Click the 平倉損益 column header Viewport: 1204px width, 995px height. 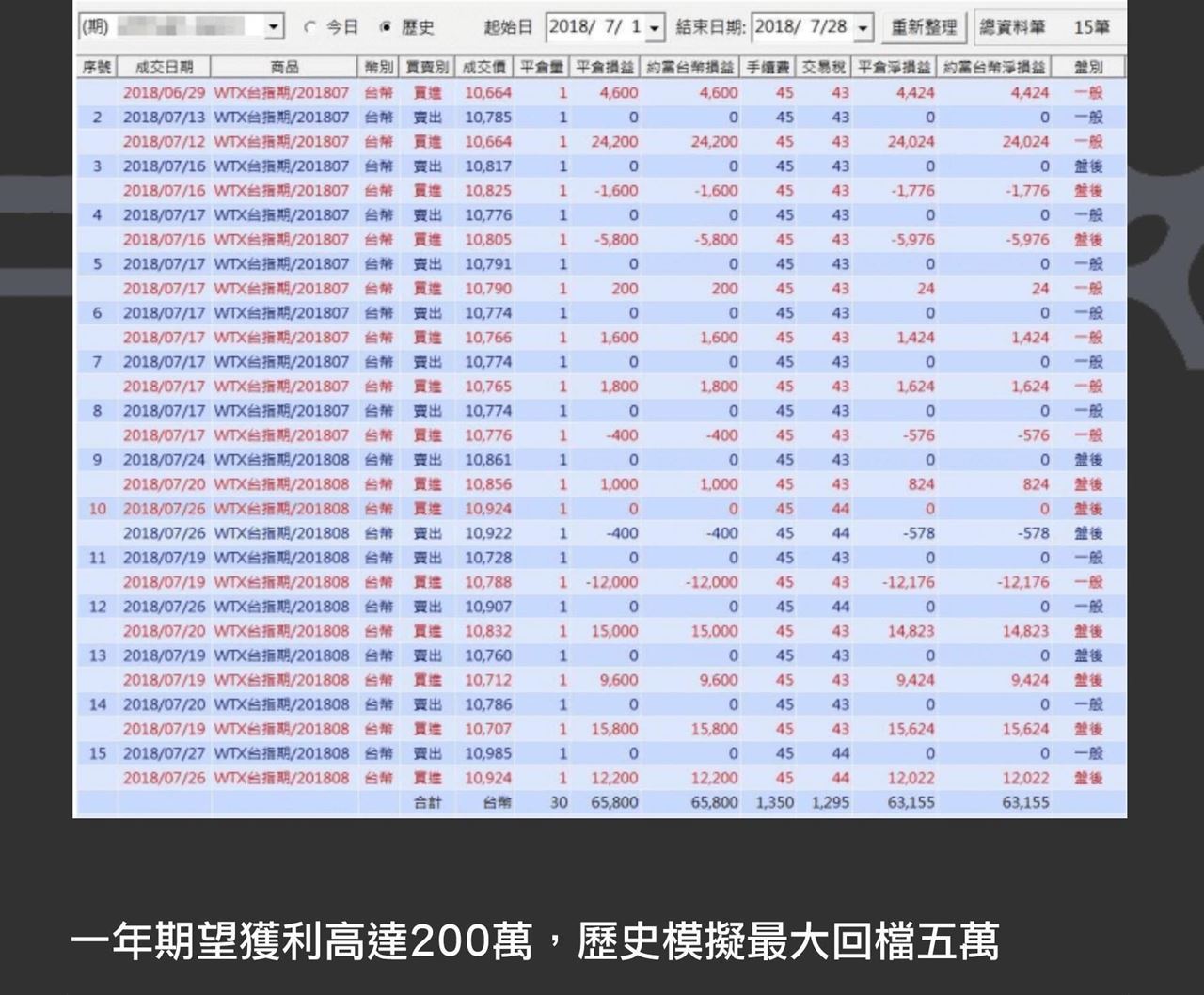[605, 68]
